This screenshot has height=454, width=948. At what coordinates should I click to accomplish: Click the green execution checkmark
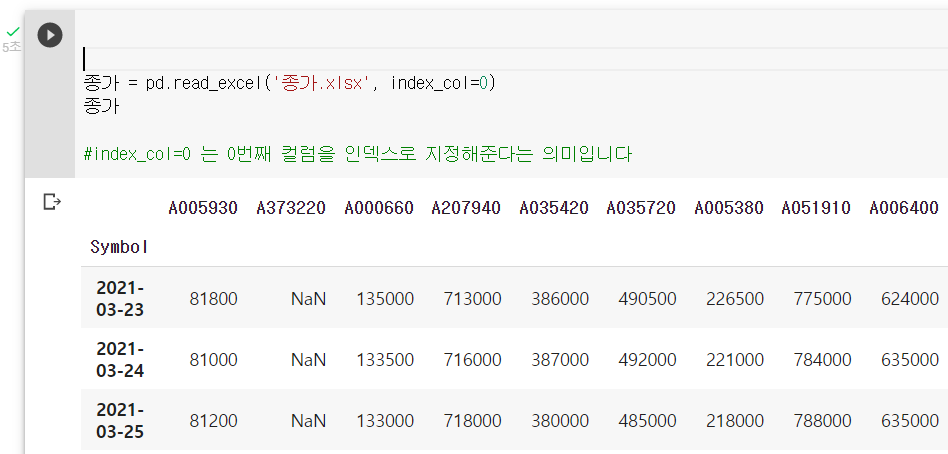pyautogui.click(x=13, y=31)
